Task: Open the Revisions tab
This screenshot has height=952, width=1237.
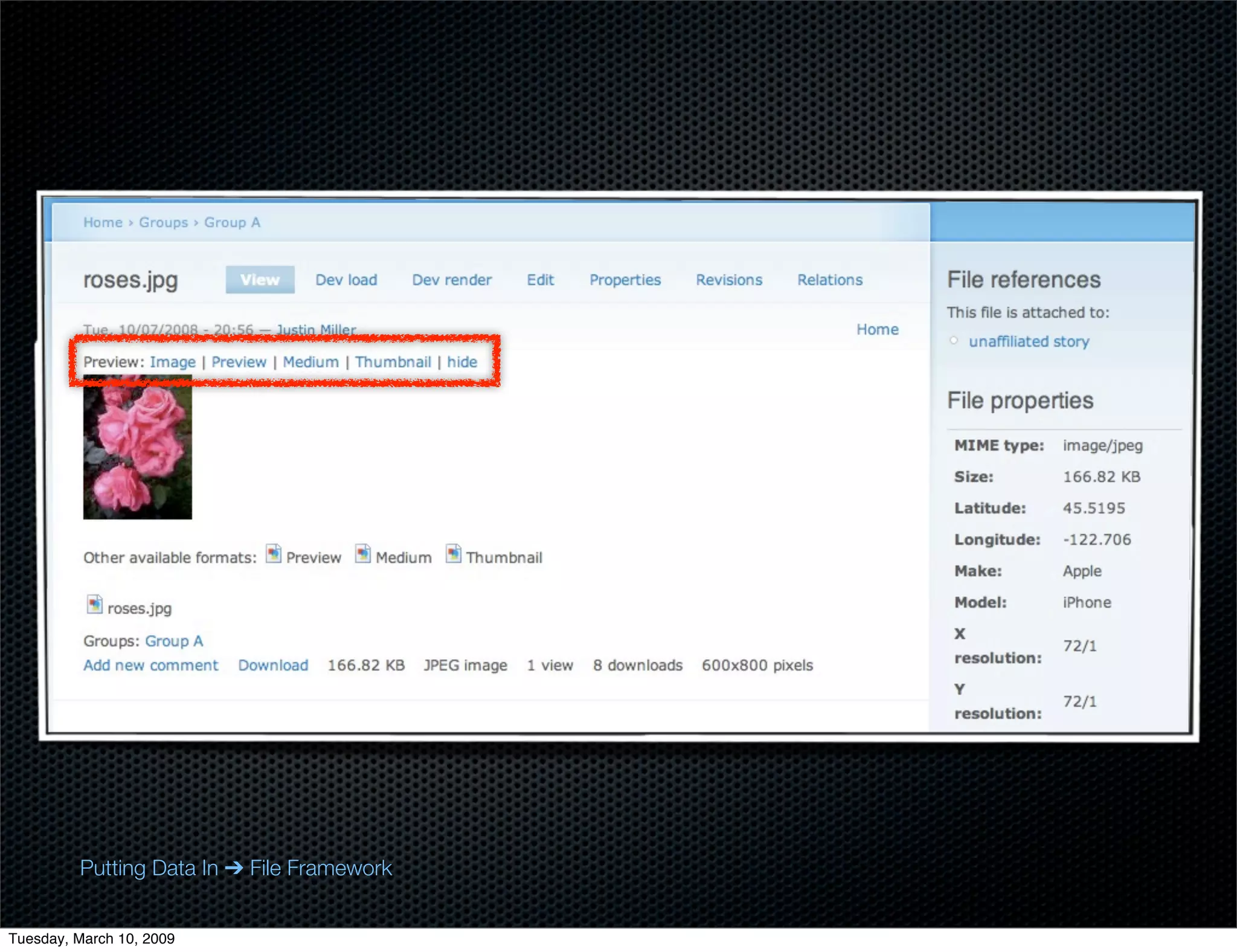Action: click(729, 280)
